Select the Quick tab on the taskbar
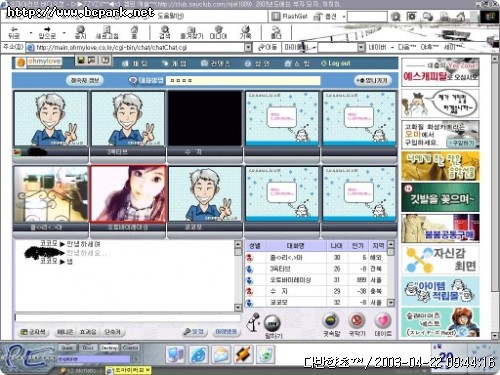The width and height of the screenshot is (500, 375). point(68,348)
